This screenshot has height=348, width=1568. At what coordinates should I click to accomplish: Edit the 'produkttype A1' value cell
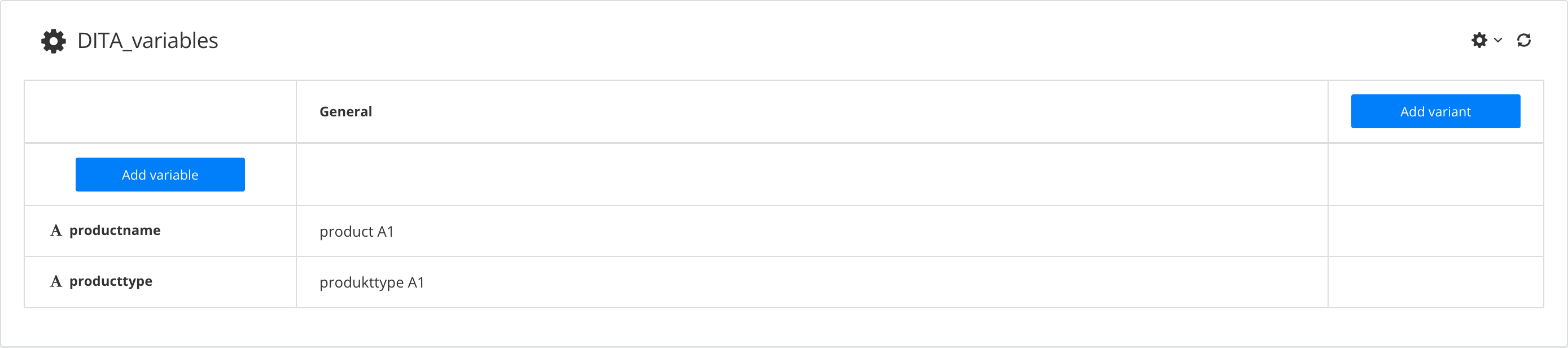coord(372,282)
